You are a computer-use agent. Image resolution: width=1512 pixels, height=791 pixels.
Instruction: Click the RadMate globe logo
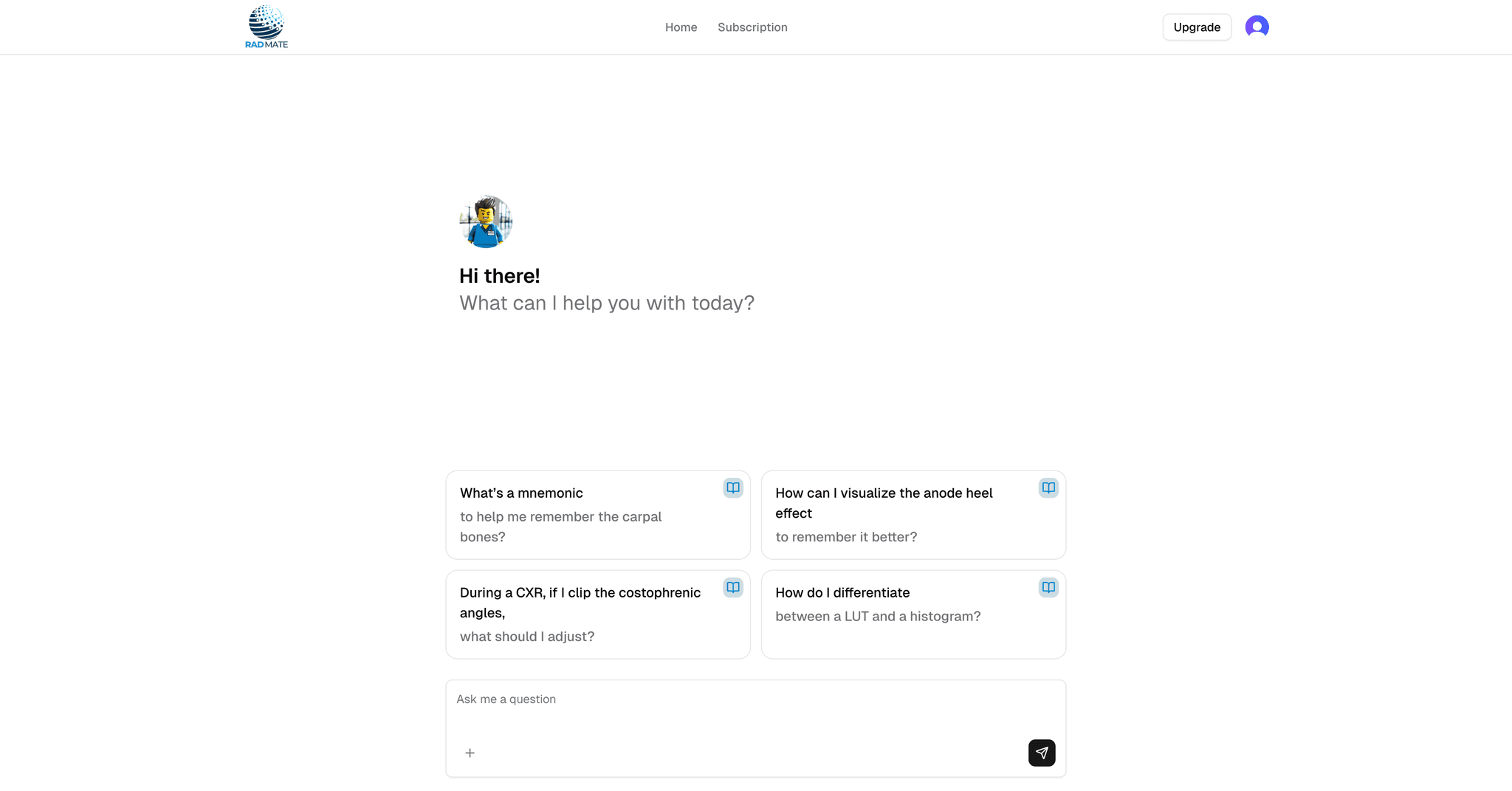point(266,22)
